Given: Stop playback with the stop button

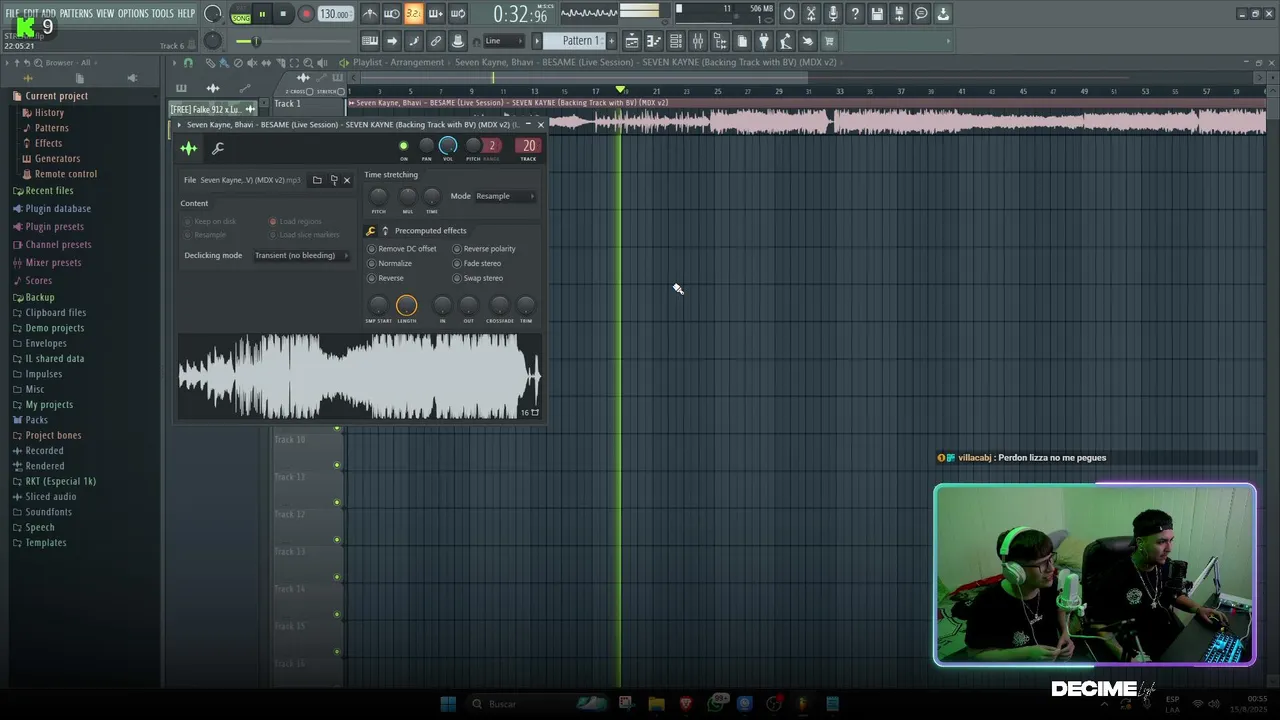Looking at the screenshot, I should tap(283, 14).
